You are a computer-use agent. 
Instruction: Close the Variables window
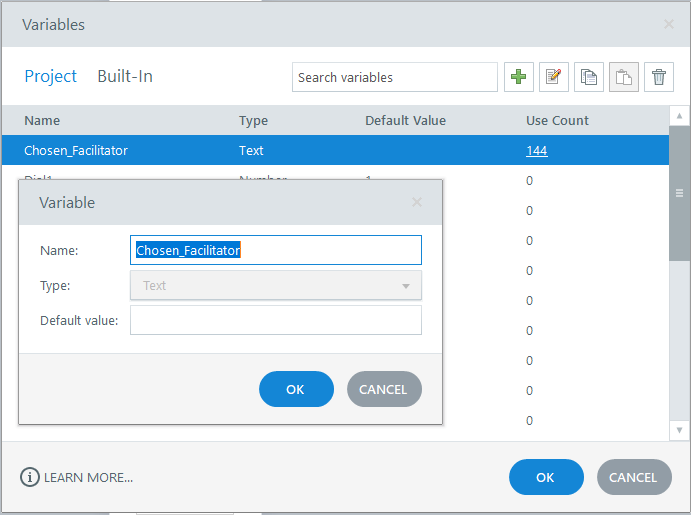coord(669,24)
